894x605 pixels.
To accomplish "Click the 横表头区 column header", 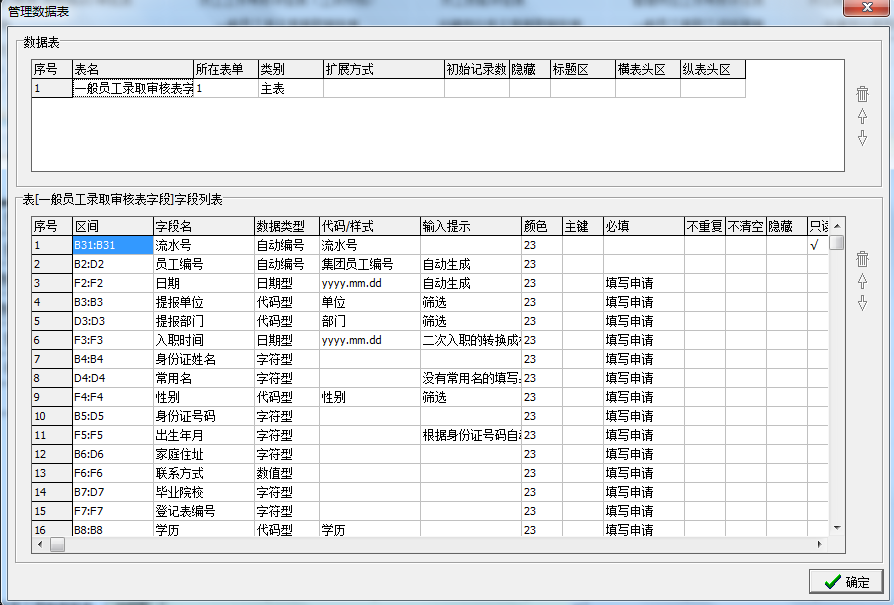I will [x=648, y=70].
